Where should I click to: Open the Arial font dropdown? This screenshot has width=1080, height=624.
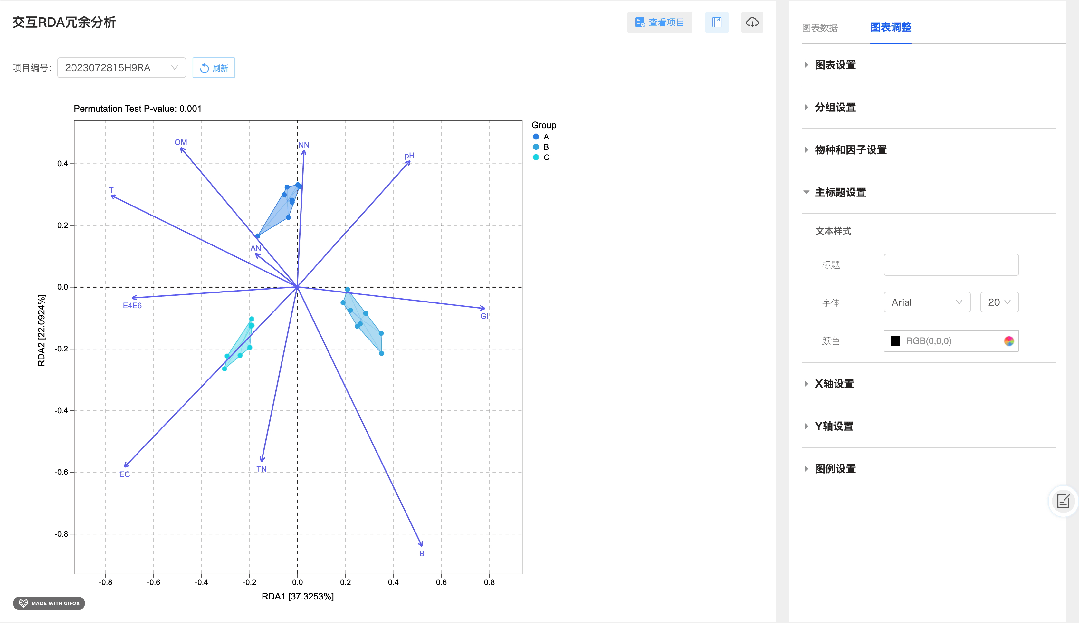pos(927,302)
